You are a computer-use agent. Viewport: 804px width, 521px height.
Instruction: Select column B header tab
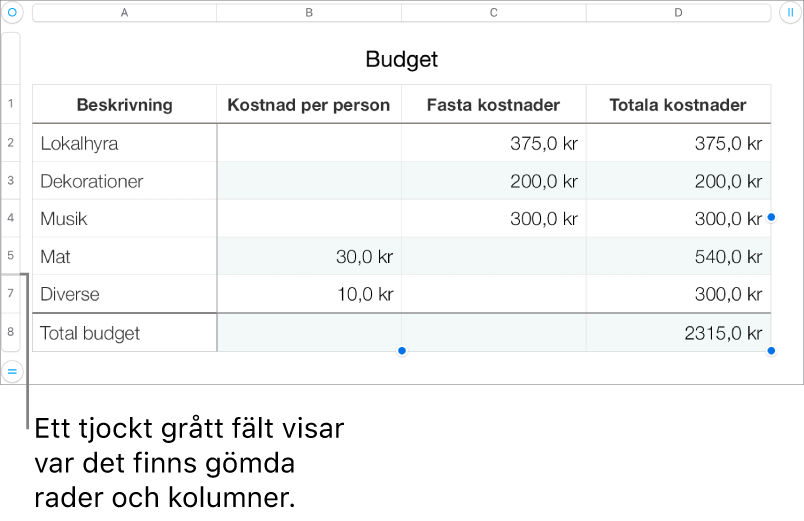click(309, 13)
